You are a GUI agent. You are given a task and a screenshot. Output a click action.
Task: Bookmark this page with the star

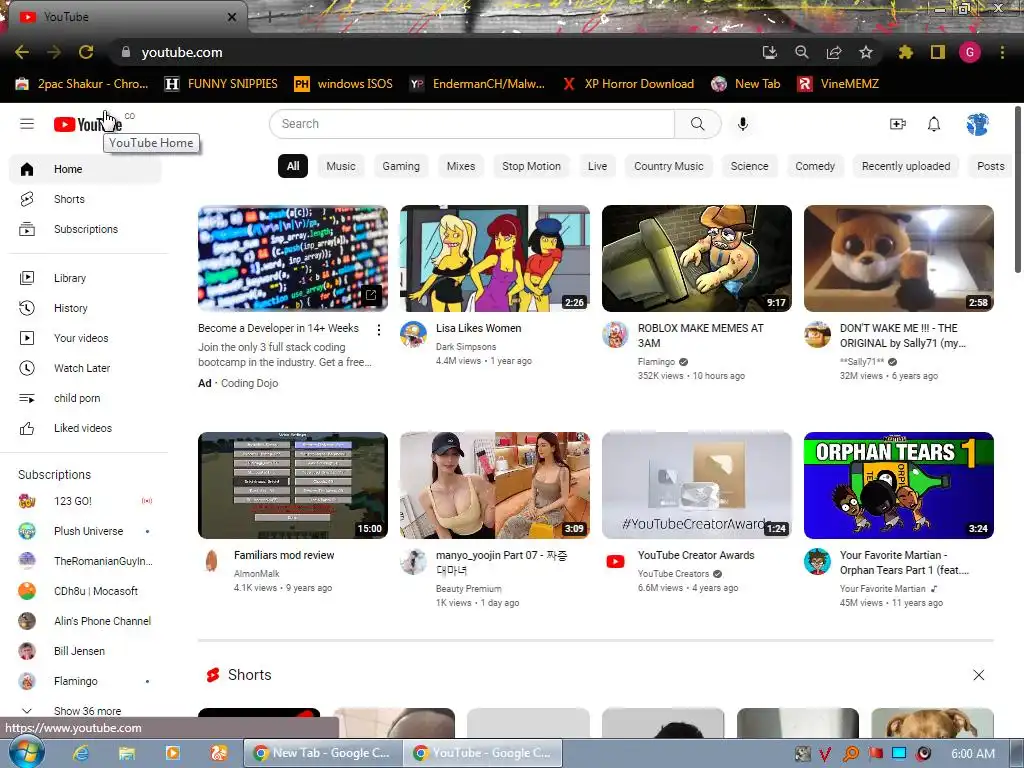coord(866,52)
